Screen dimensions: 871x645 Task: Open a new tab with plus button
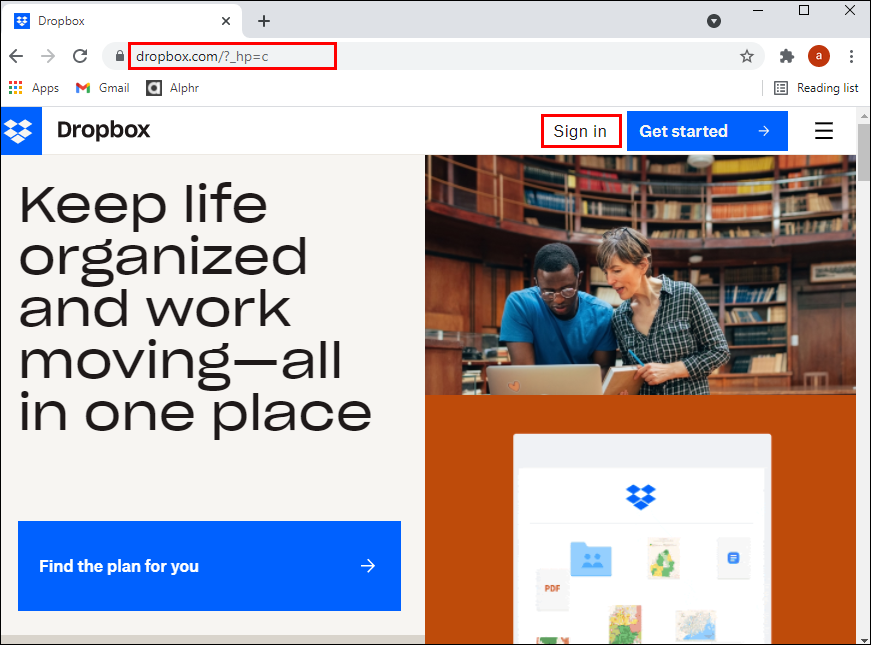tap(264, 21)
